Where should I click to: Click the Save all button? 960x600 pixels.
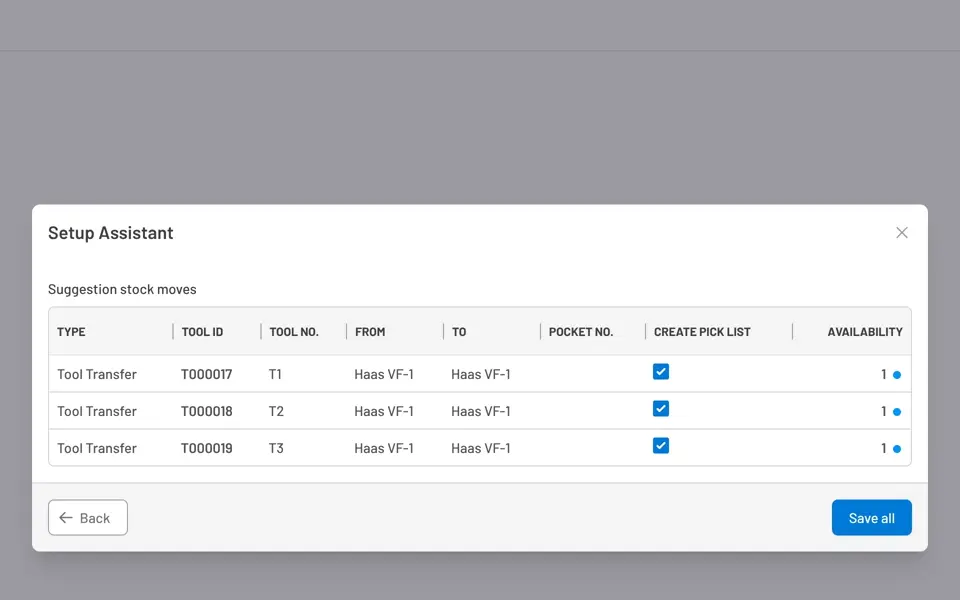coord(871,517)
